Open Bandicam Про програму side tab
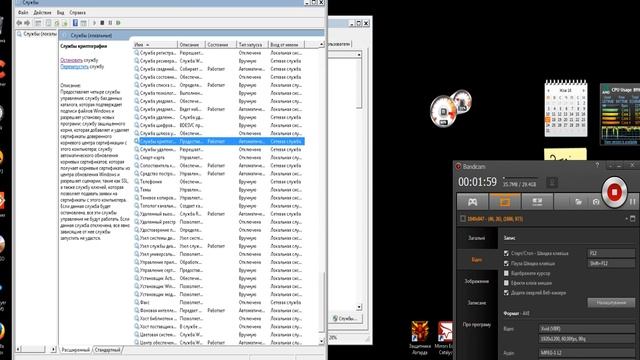The height and width of the screenshot is (360, 640). [476, 324]
